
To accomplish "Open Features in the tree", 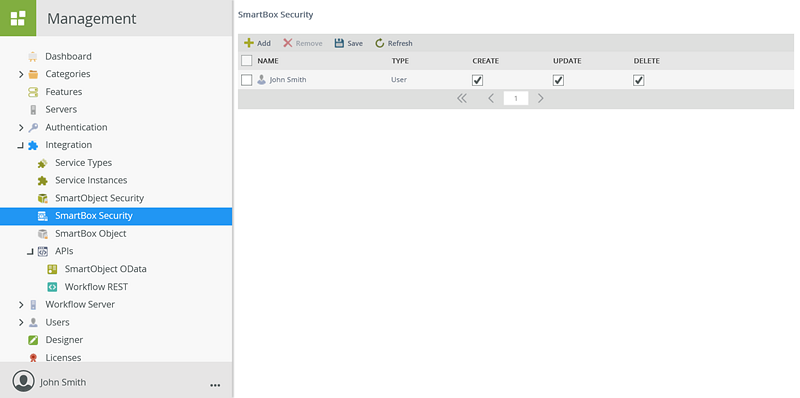I will (x=64, y=92).
